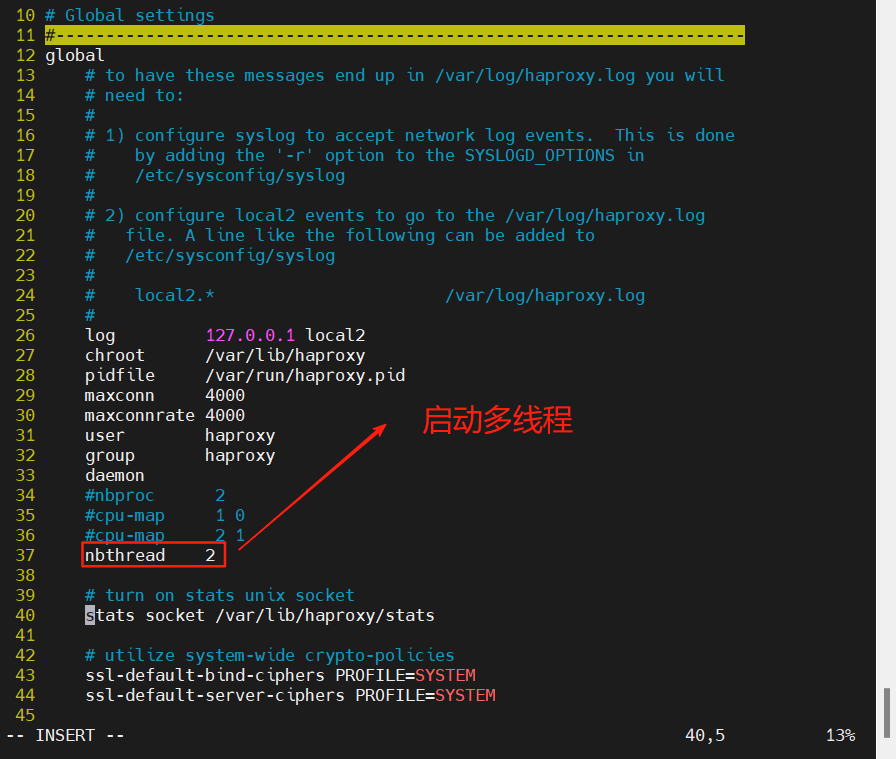Click the commented '#nbproc' directive
896x759 pixels.
[x=119, y=496]
